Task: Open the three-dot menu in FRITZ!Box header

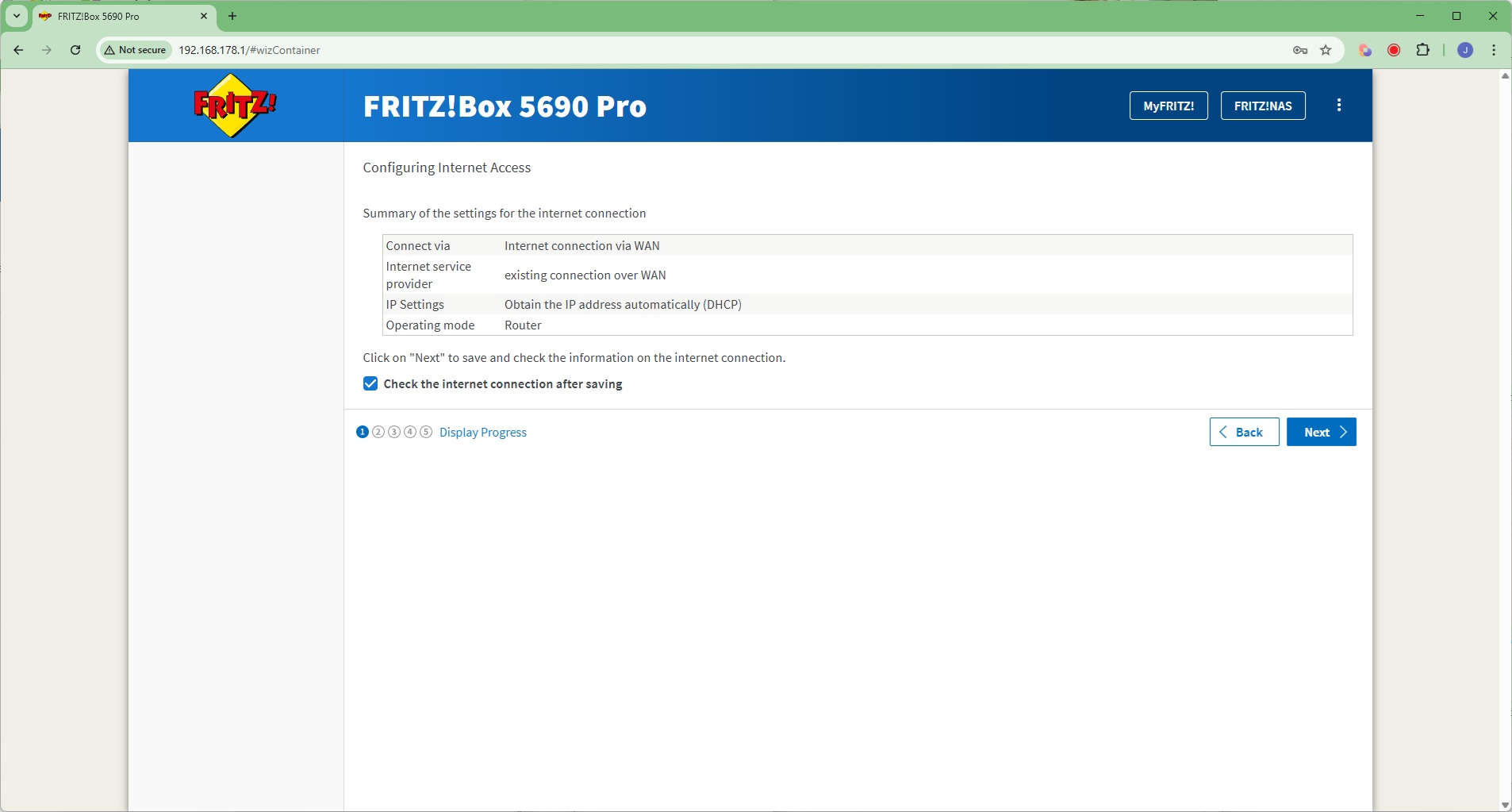Action: [1339, 106]
